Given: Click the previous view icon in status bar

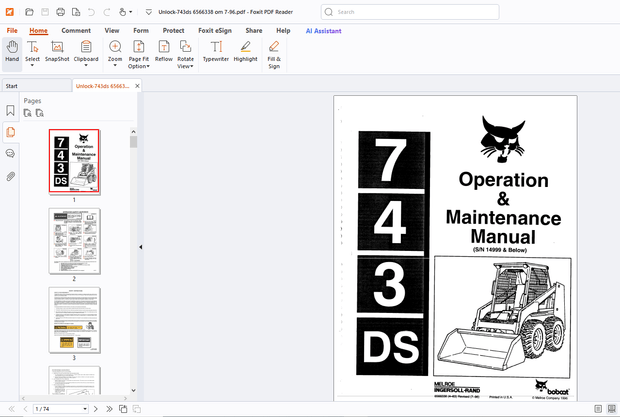Looking at the screenshot, I should tap(123, 409).
